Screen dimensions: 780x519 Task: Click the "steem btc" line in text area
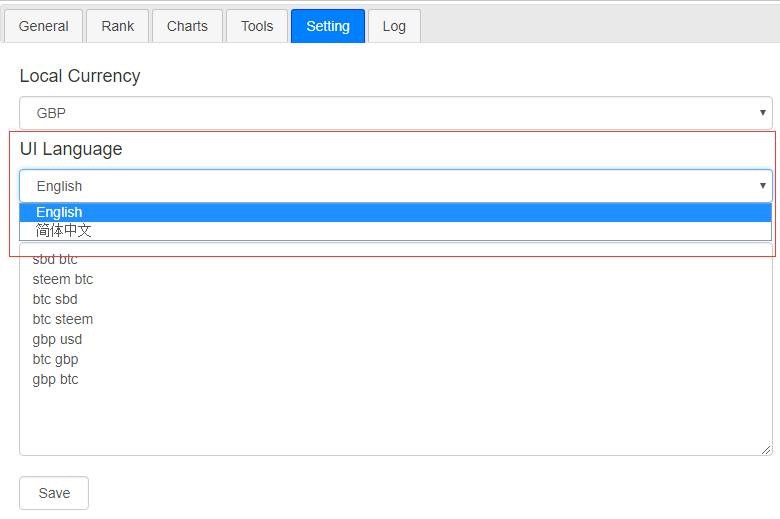(x=63, y=279)
